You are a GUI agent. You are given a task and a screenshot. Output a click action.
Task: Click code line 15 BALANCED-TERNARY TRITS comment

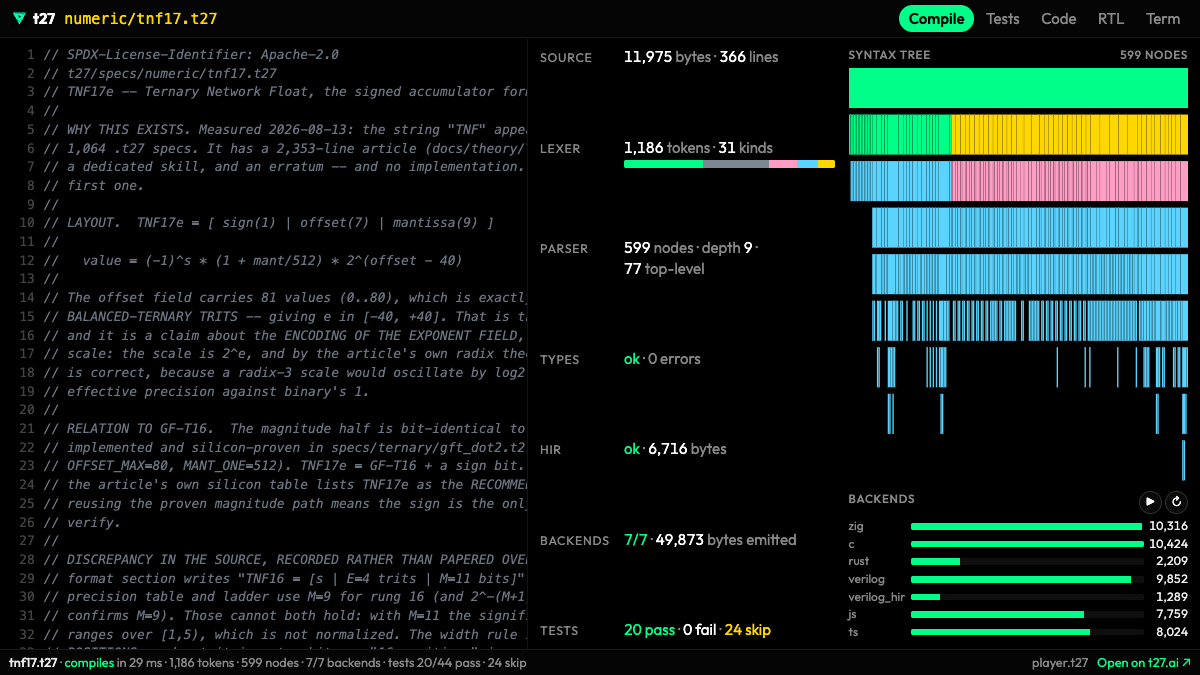pyautogui.click(x=284, y=316)
